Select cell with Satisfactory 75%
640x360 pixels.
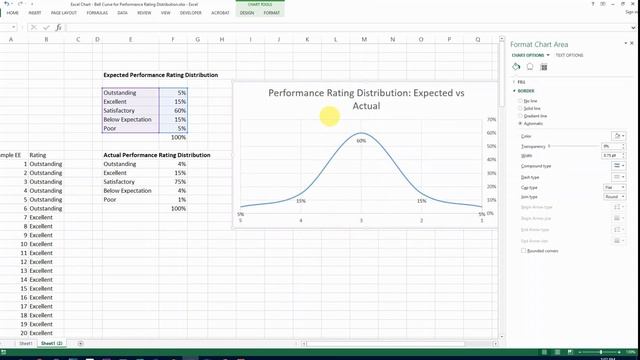click(173, 182)
